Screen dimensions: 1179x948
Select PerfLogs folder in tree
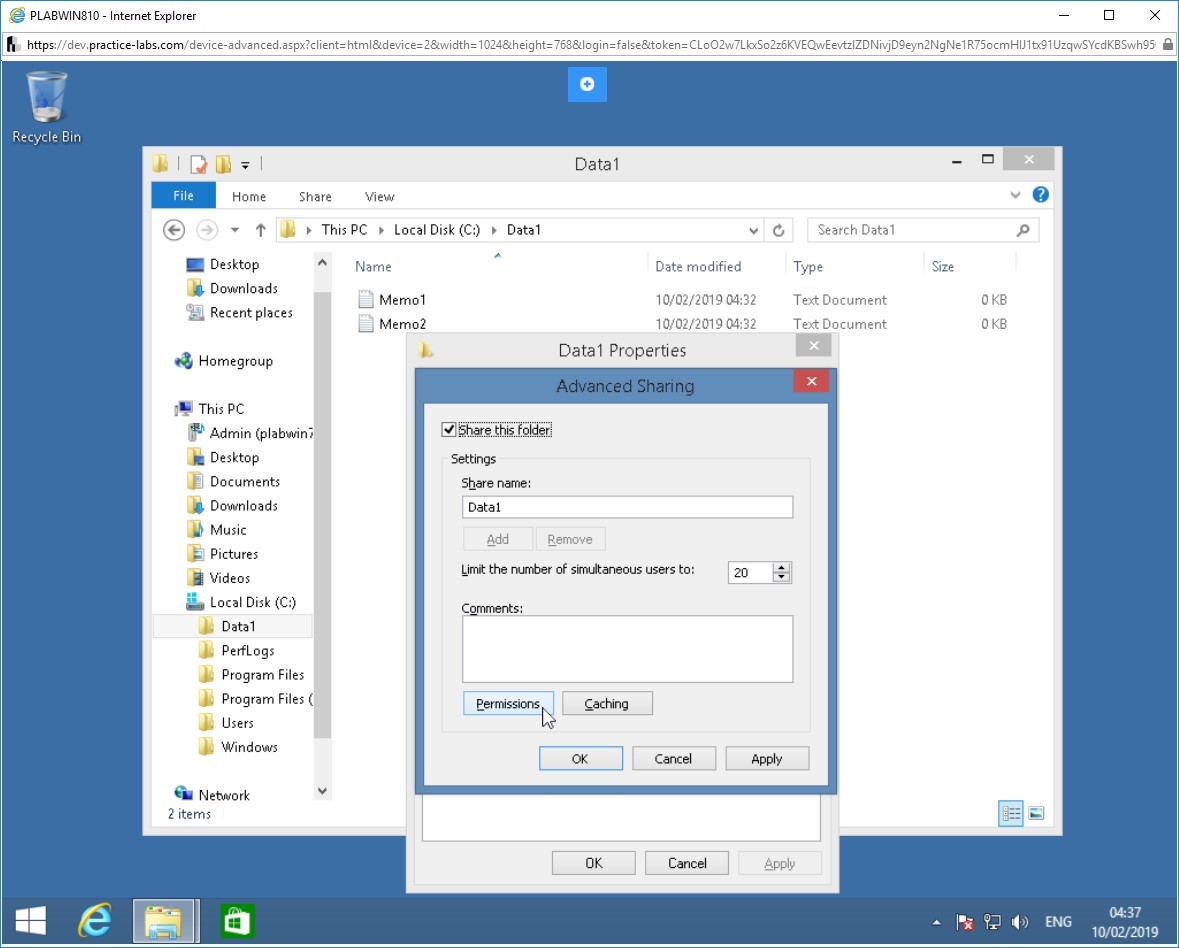pos(236,651)
